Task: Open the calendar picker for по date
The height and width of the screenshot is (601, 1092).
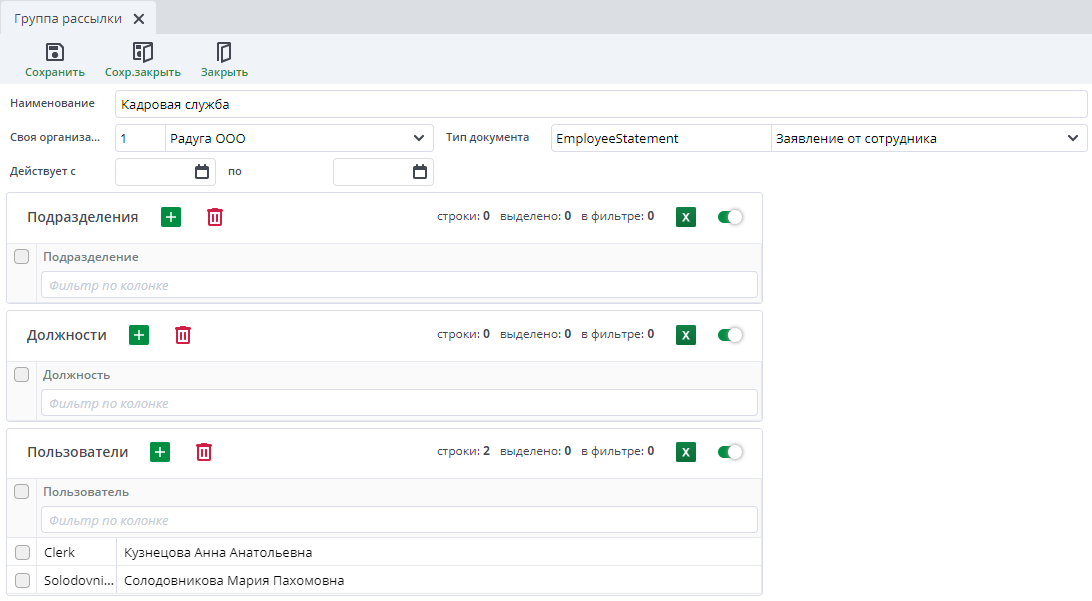Action: coord(420,172)
